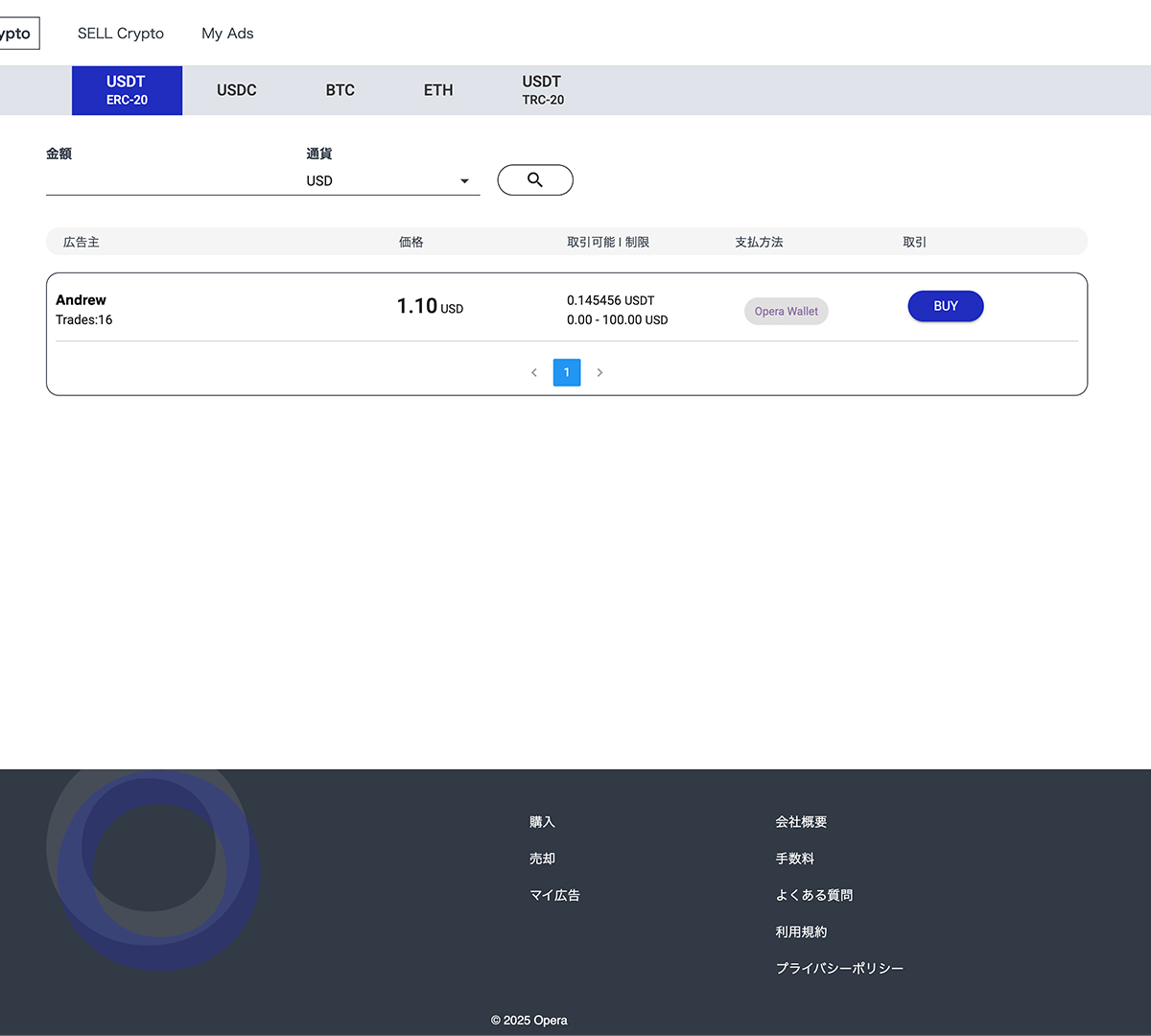Click advertiser name Andrew
Viewport: 1151px width, 1036px height.
tap(81, 300)
